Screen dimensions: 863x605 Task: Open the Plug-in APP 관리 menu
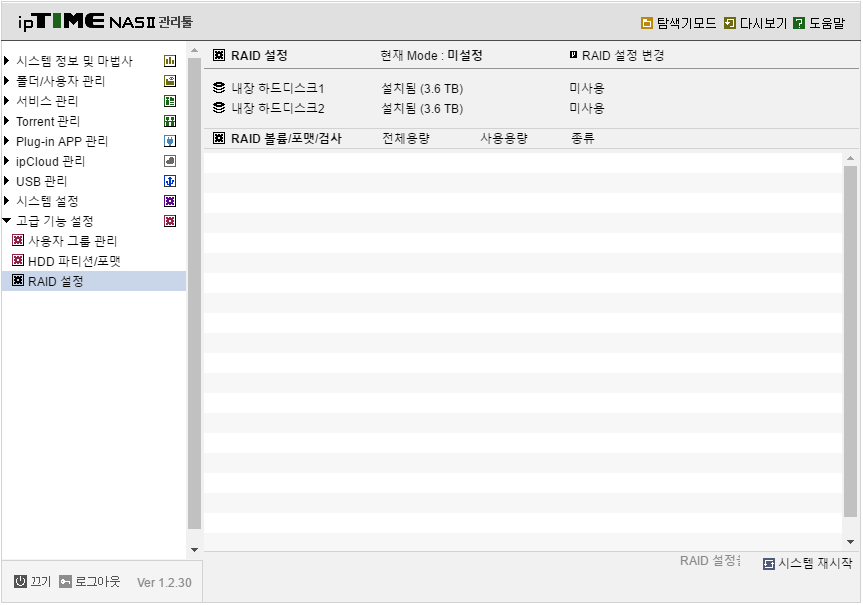coord(62,141)
